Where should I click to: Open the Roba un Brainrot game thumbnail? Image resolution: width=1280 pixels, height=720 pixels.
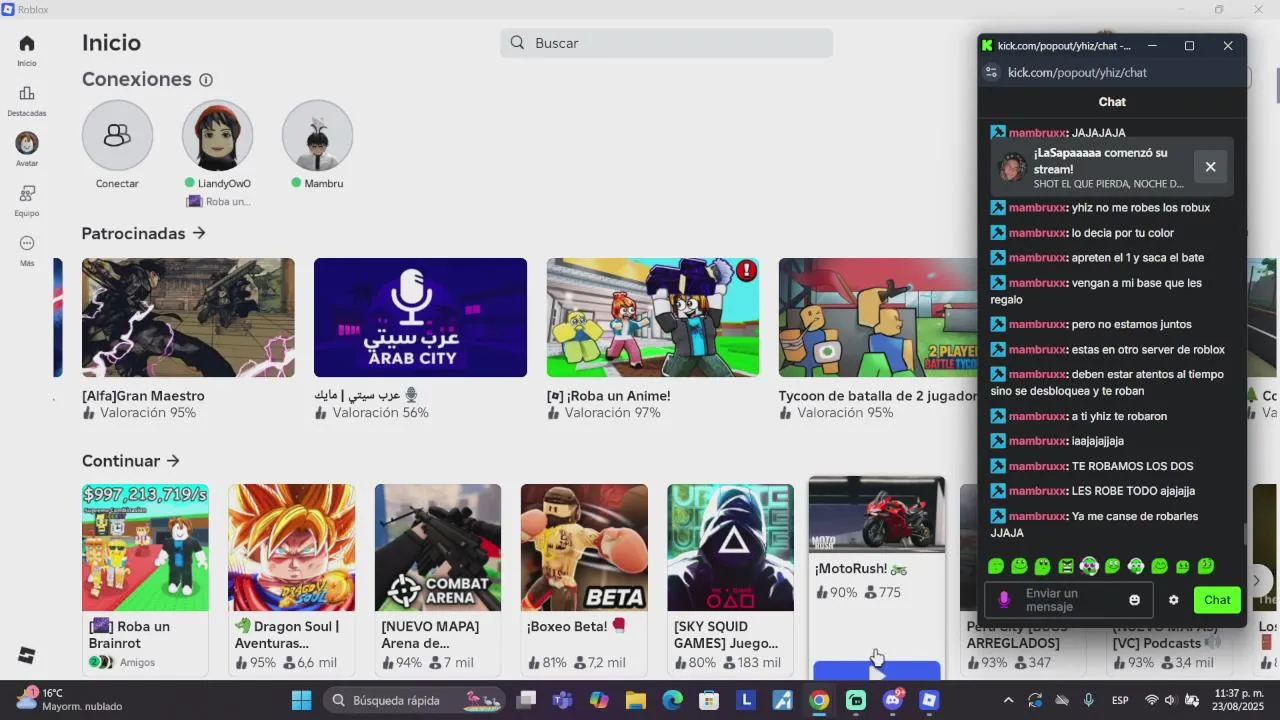click(x=145, y=547)
